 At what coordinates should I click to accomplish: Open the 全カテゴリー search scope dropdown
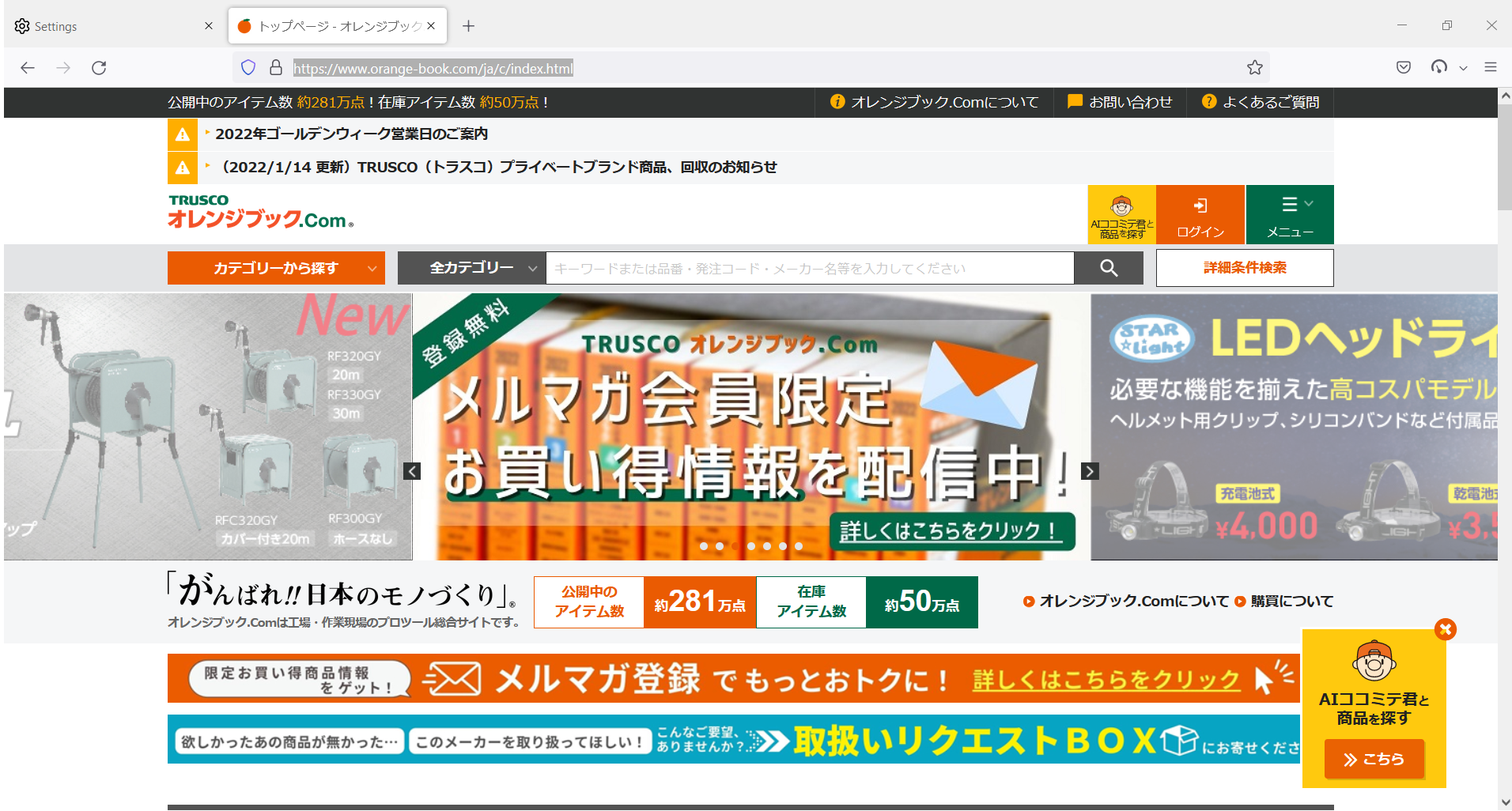point(471,268)
